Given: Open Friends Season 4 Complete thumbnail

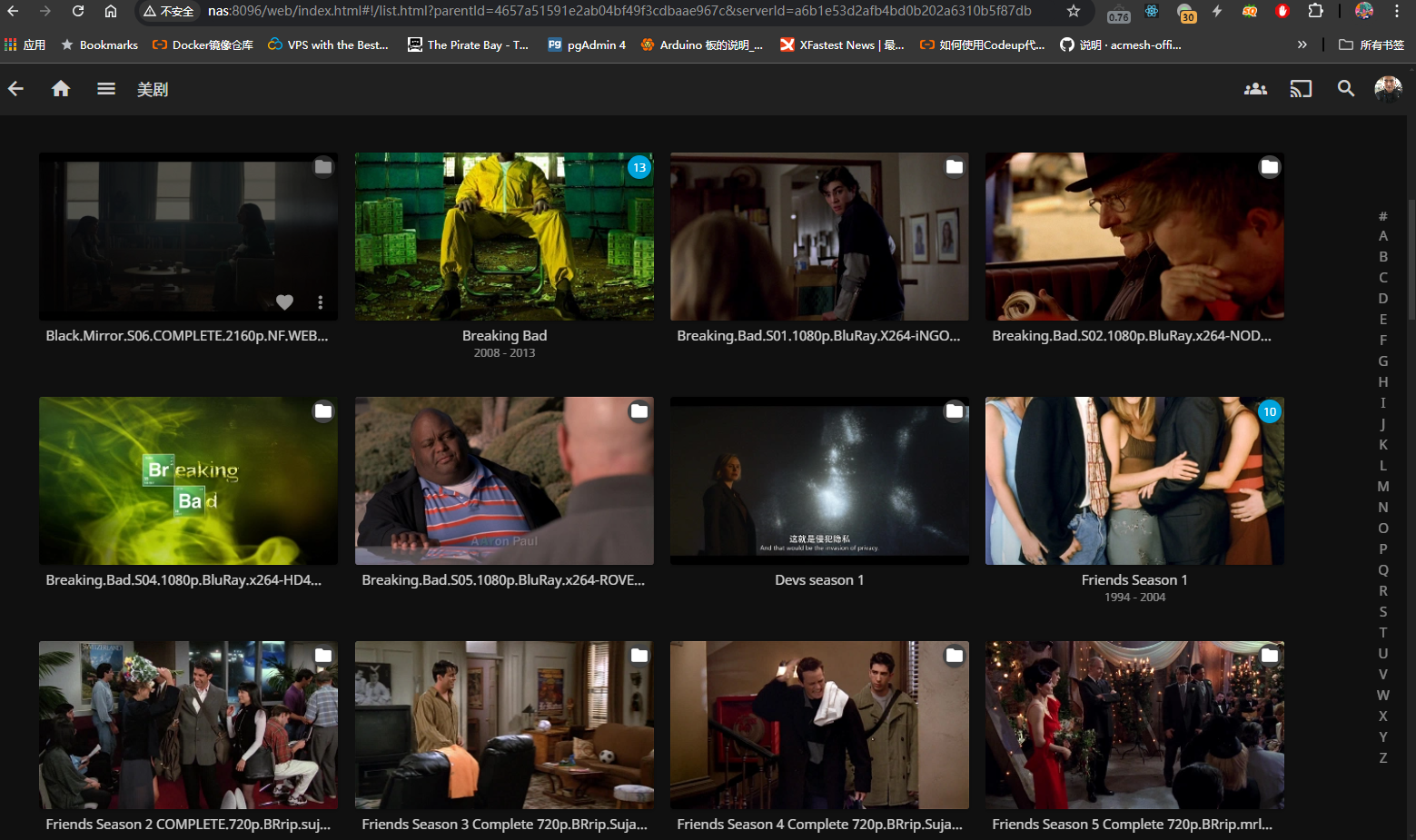Looking at the screenshot, I should [x=819, y=725].
